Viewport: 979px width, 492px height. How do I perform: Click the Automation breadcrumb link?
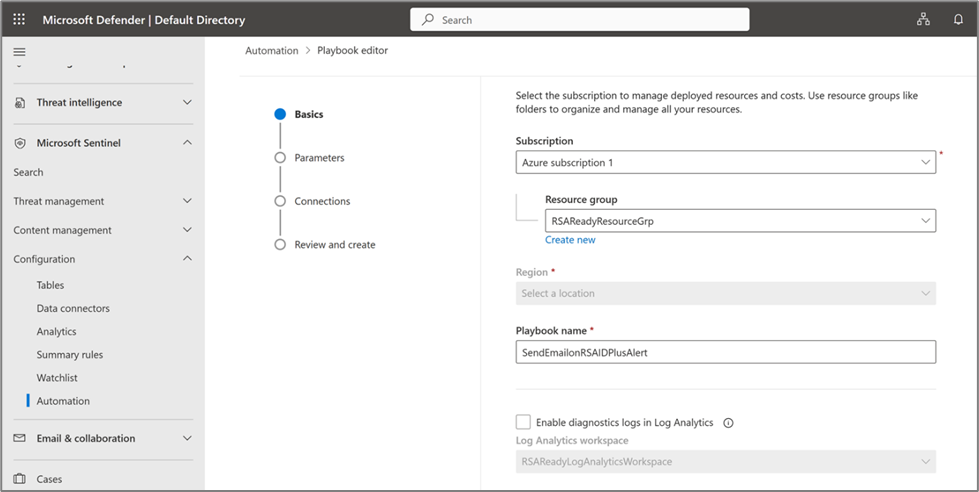point(271,51)
